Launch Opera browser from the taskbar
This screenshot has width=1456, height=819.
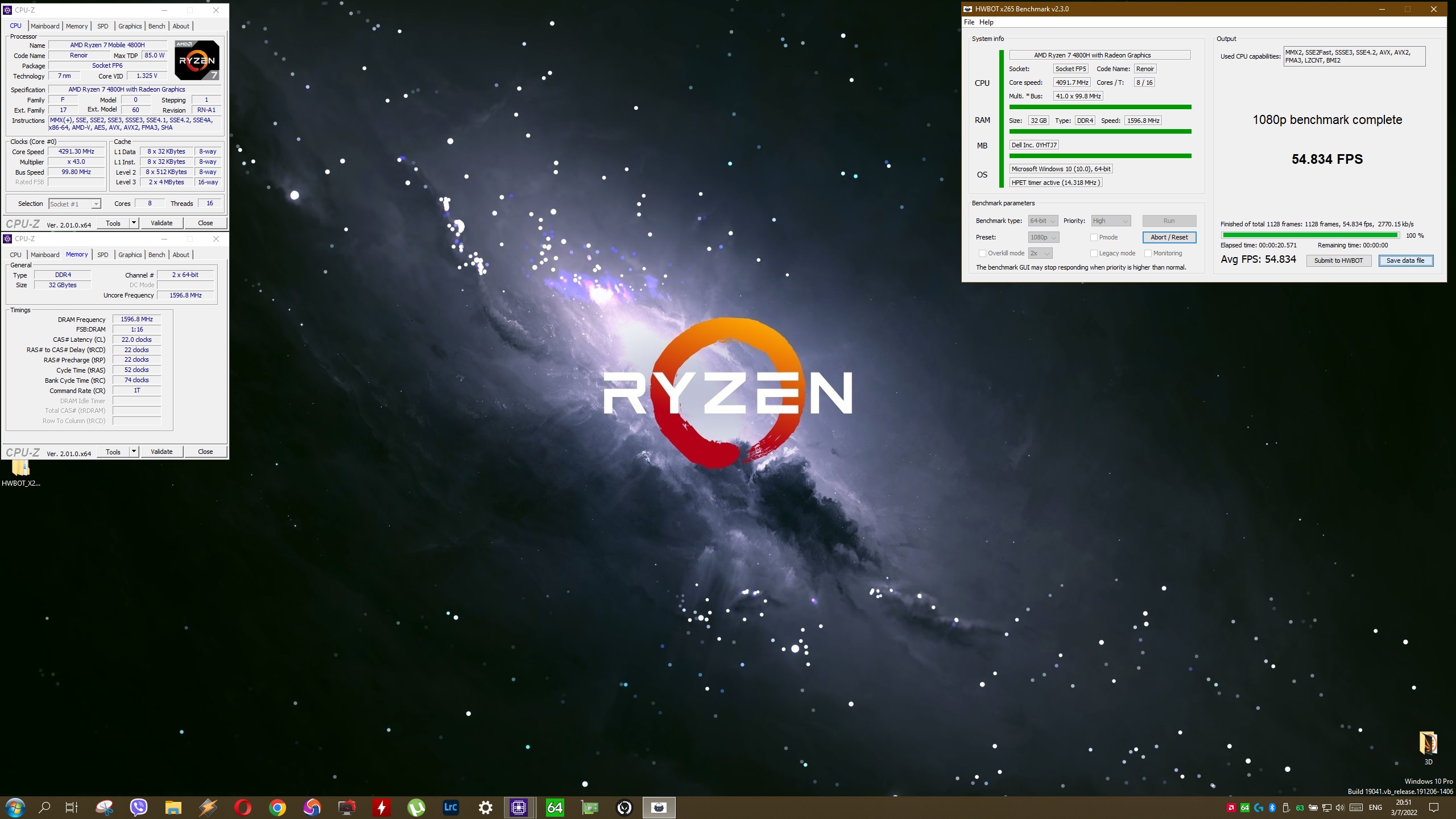(243, 807)
